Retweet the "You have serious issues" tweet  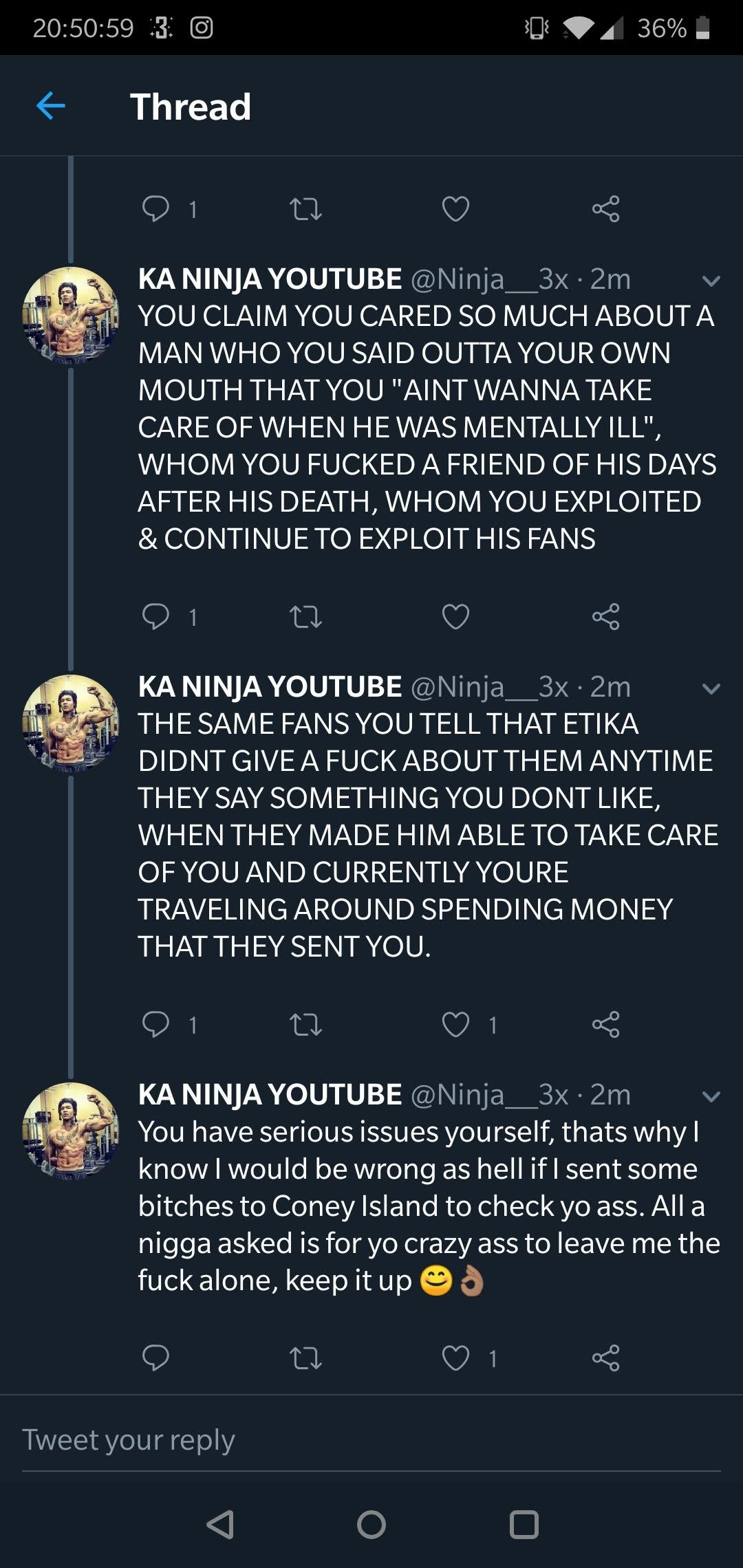(x=305, y=1358)
